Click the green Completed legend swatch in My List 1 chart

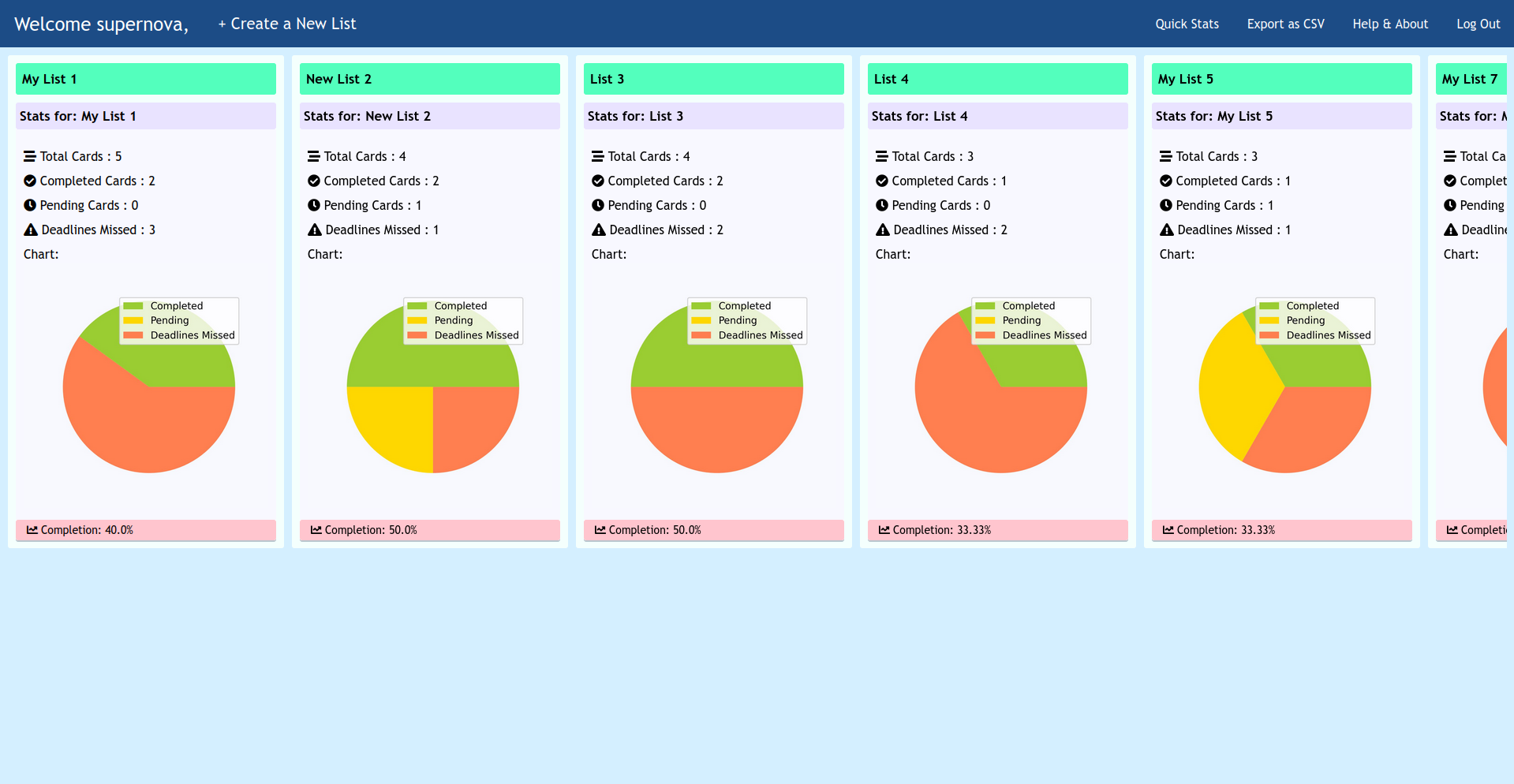pyautogui.click(x=133, y=306)
